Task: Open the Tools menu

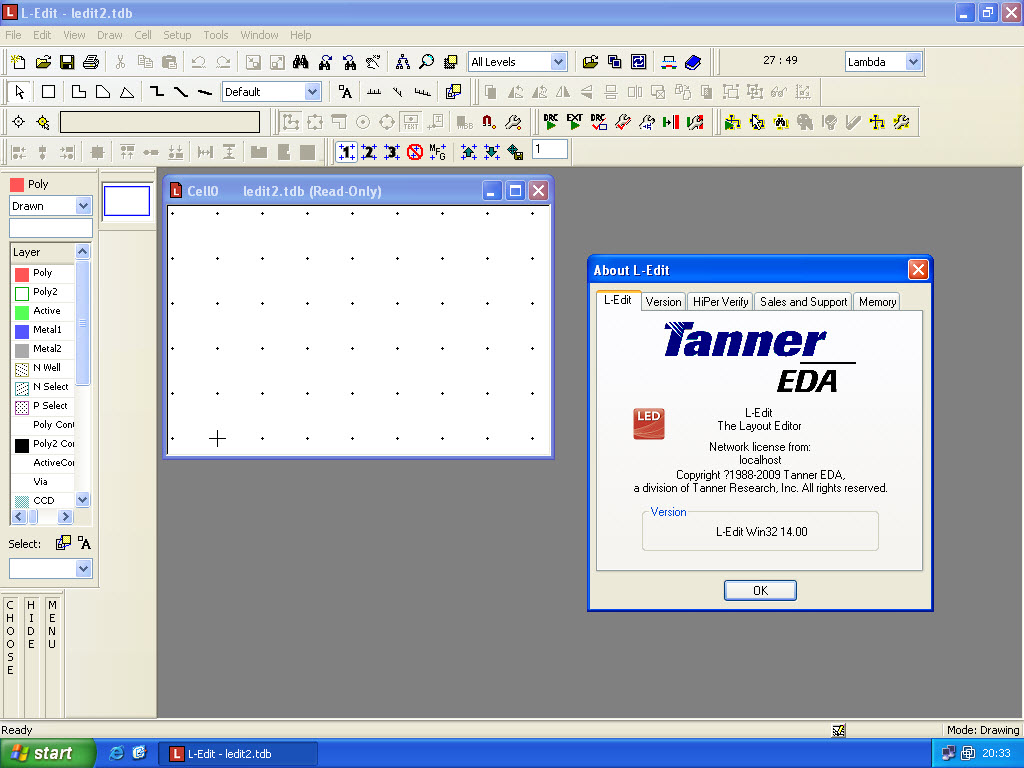Action: pyautogui.click(x=216, y=35)
